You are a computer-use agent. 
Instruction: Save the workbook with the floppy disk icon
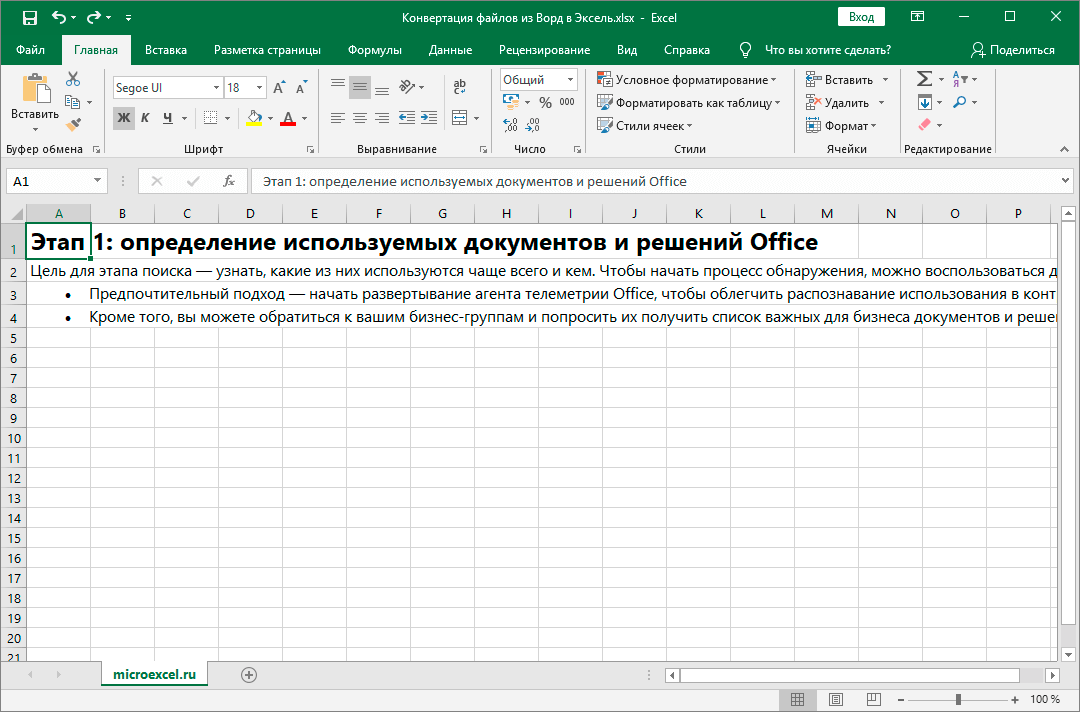(x=30, y=18)
